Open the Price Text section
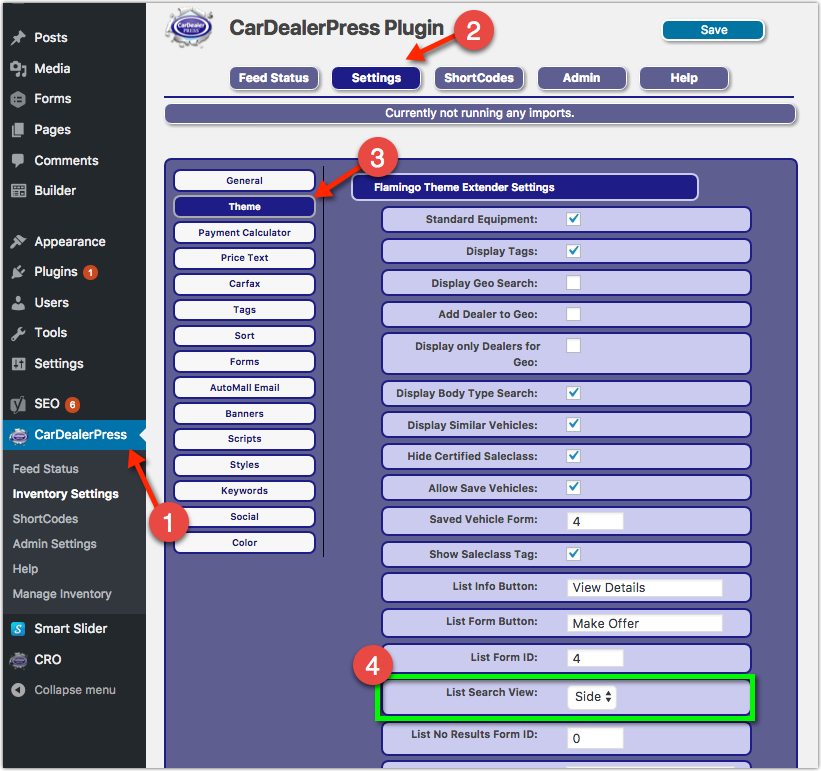The width and height of the screenshot is (821, 771). 245,258
